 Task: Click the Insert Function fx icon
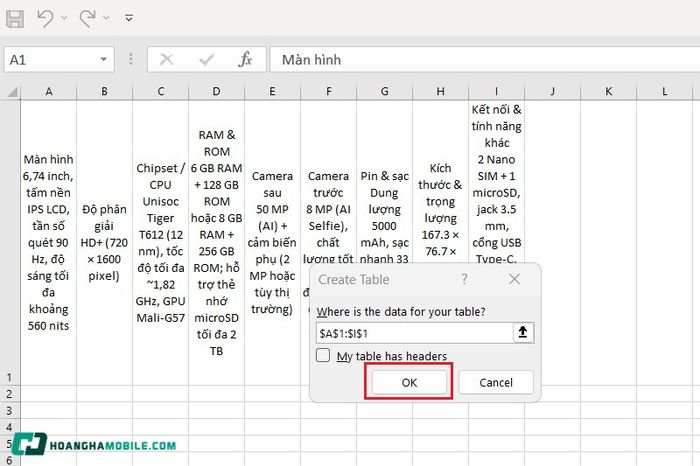click(x=245, y=59)
